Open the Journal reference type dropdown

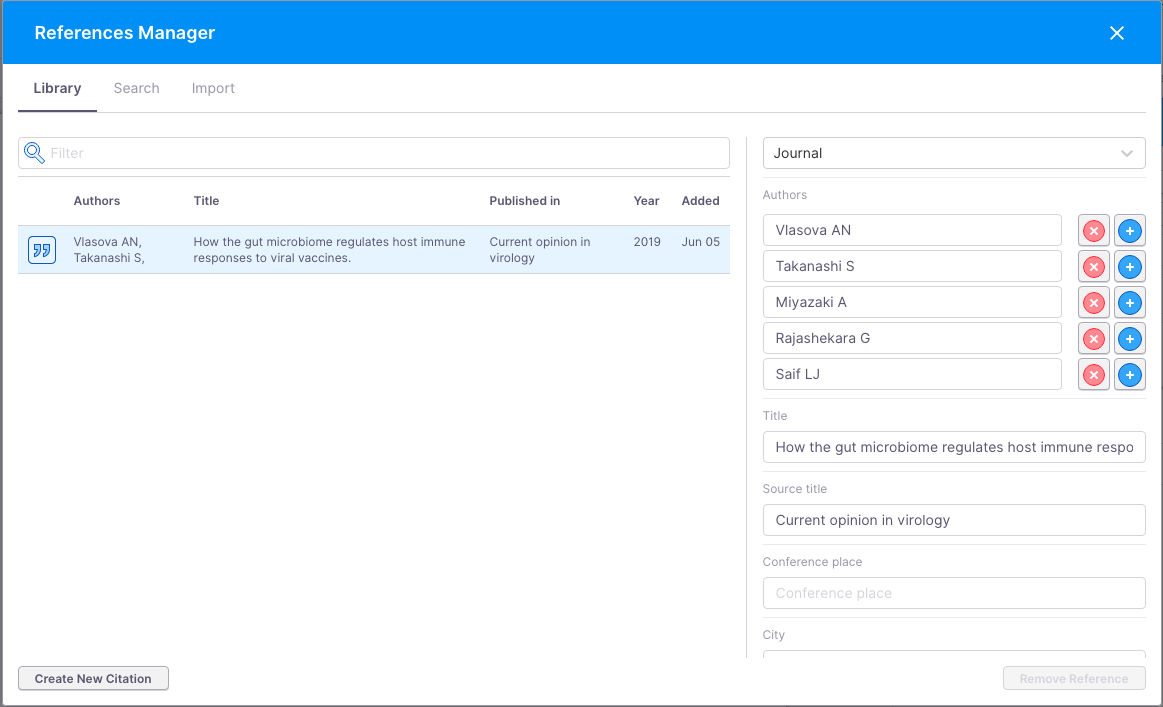(954, 153)
